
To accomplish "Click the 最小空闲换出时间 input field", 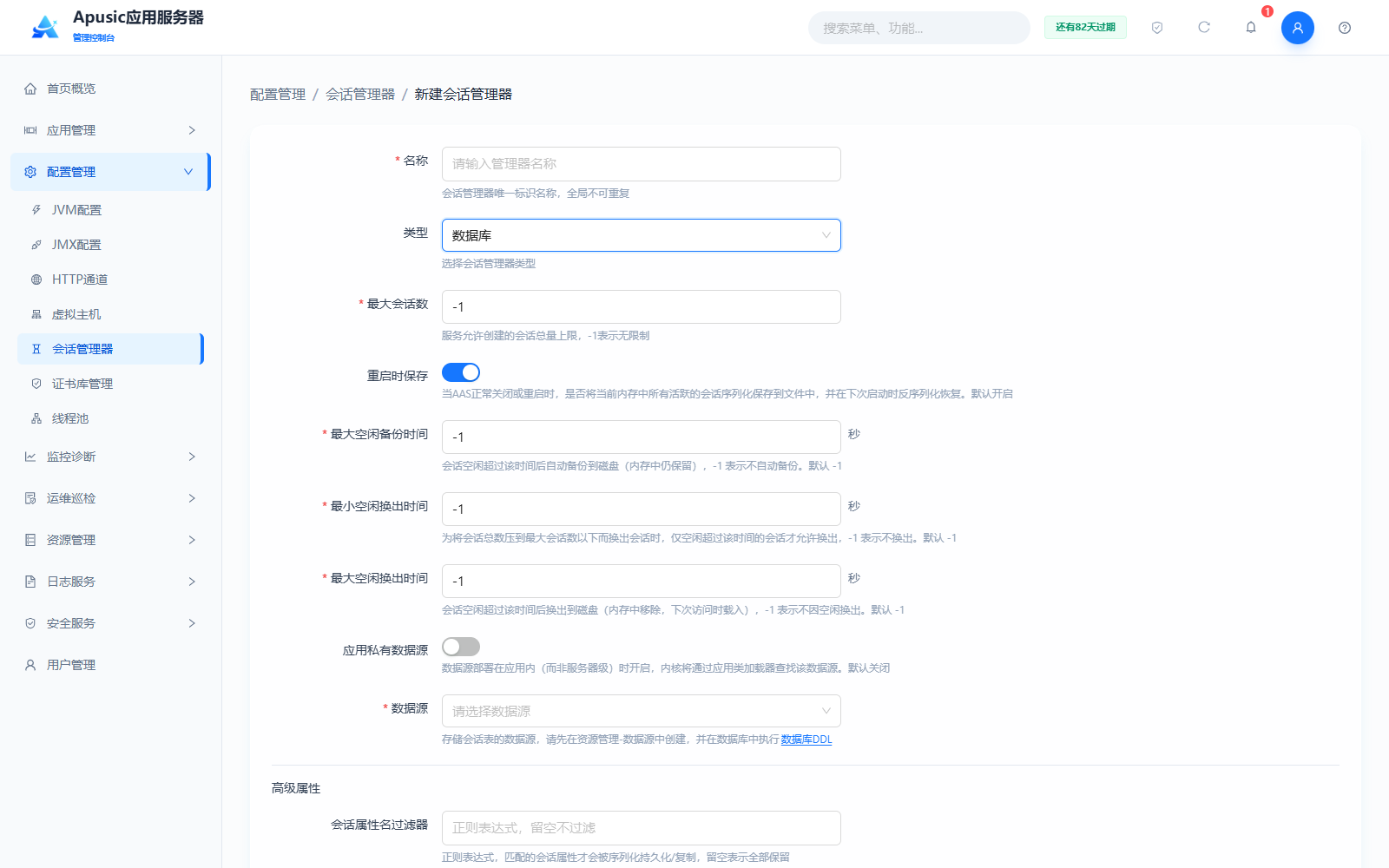I will click(642, 509).
